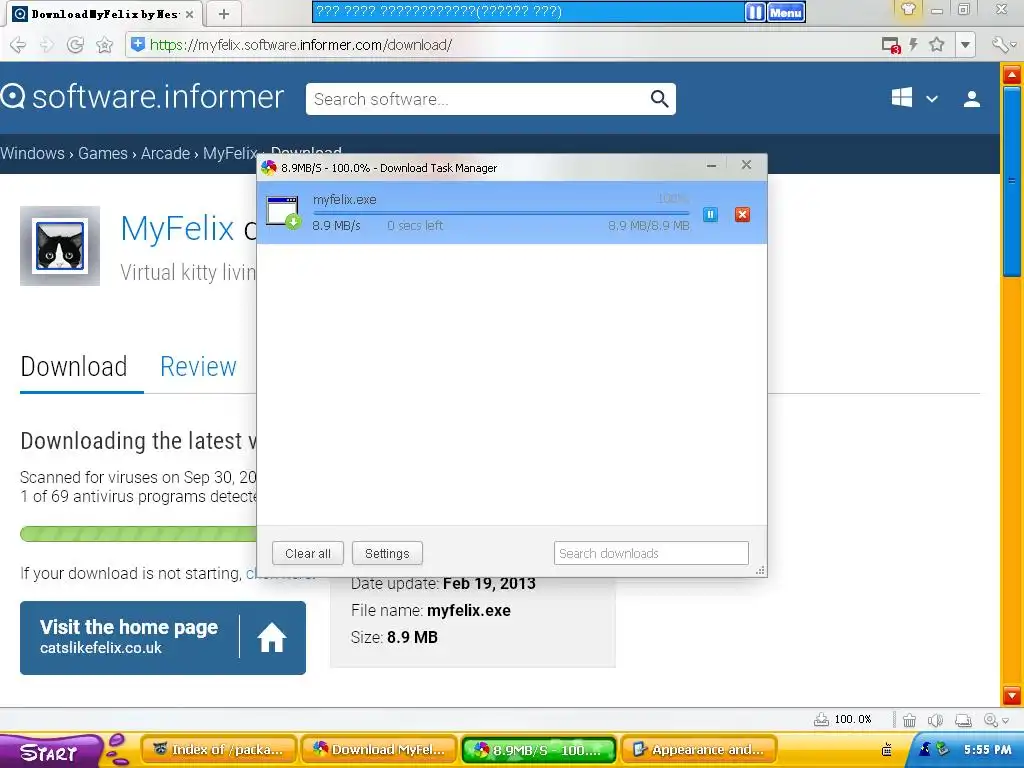Go to MyFelix breadcrumb link
Viewport: 1024px width, 768px height.
(230, 153)
